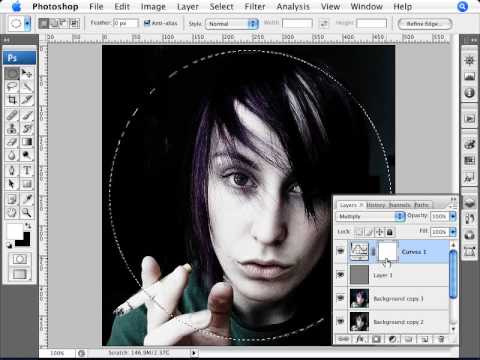Click the Feather input field
Screen dimensions: 480x360
click(125, 23)
